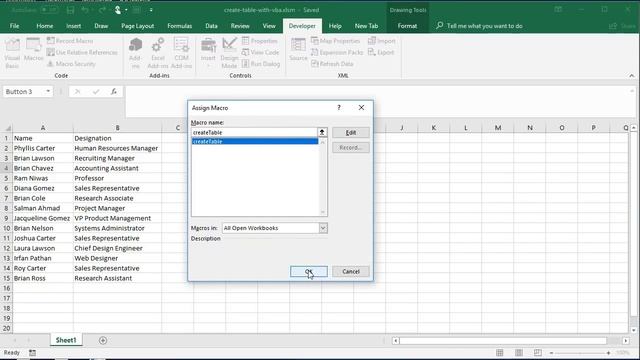Open Customize Quick Access Toolbar dropdown
The image size is (640, 360).
click(x=151, y=10)
